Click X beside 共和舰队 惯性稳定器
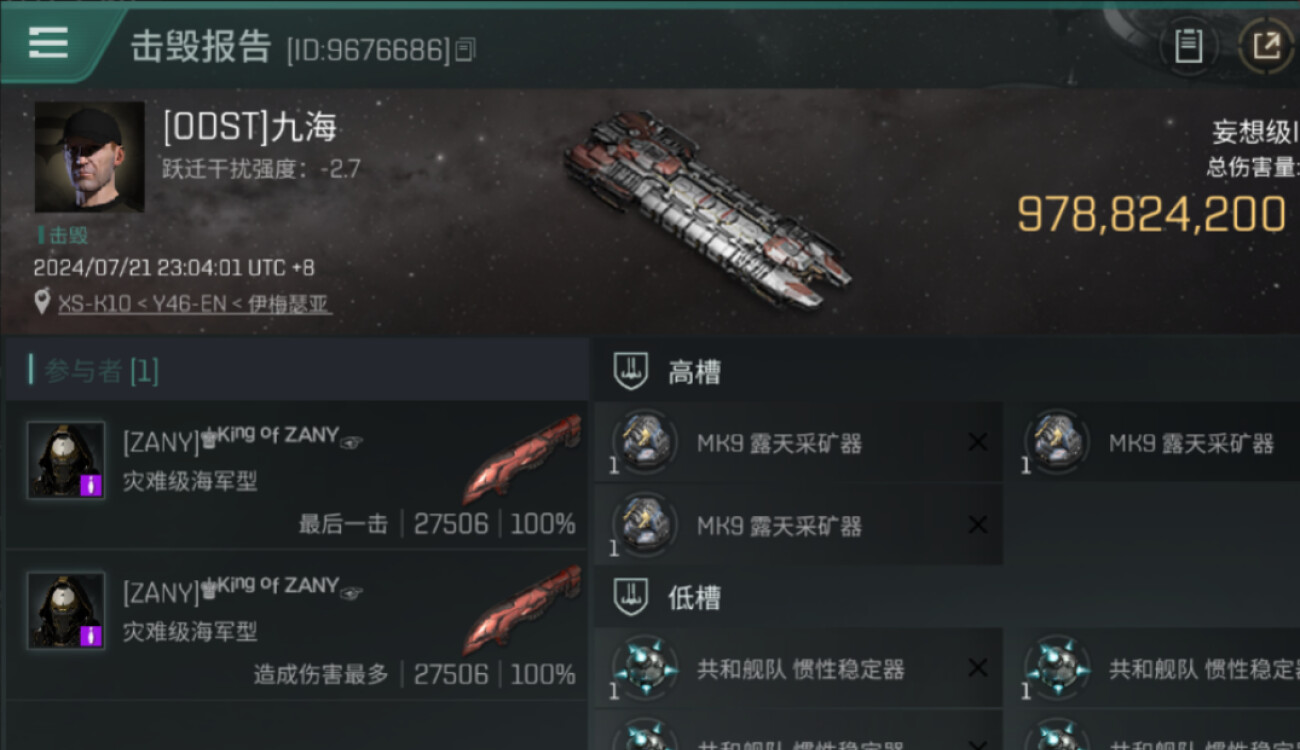The height and width of the screenshot is (750, 1300). 977,668
